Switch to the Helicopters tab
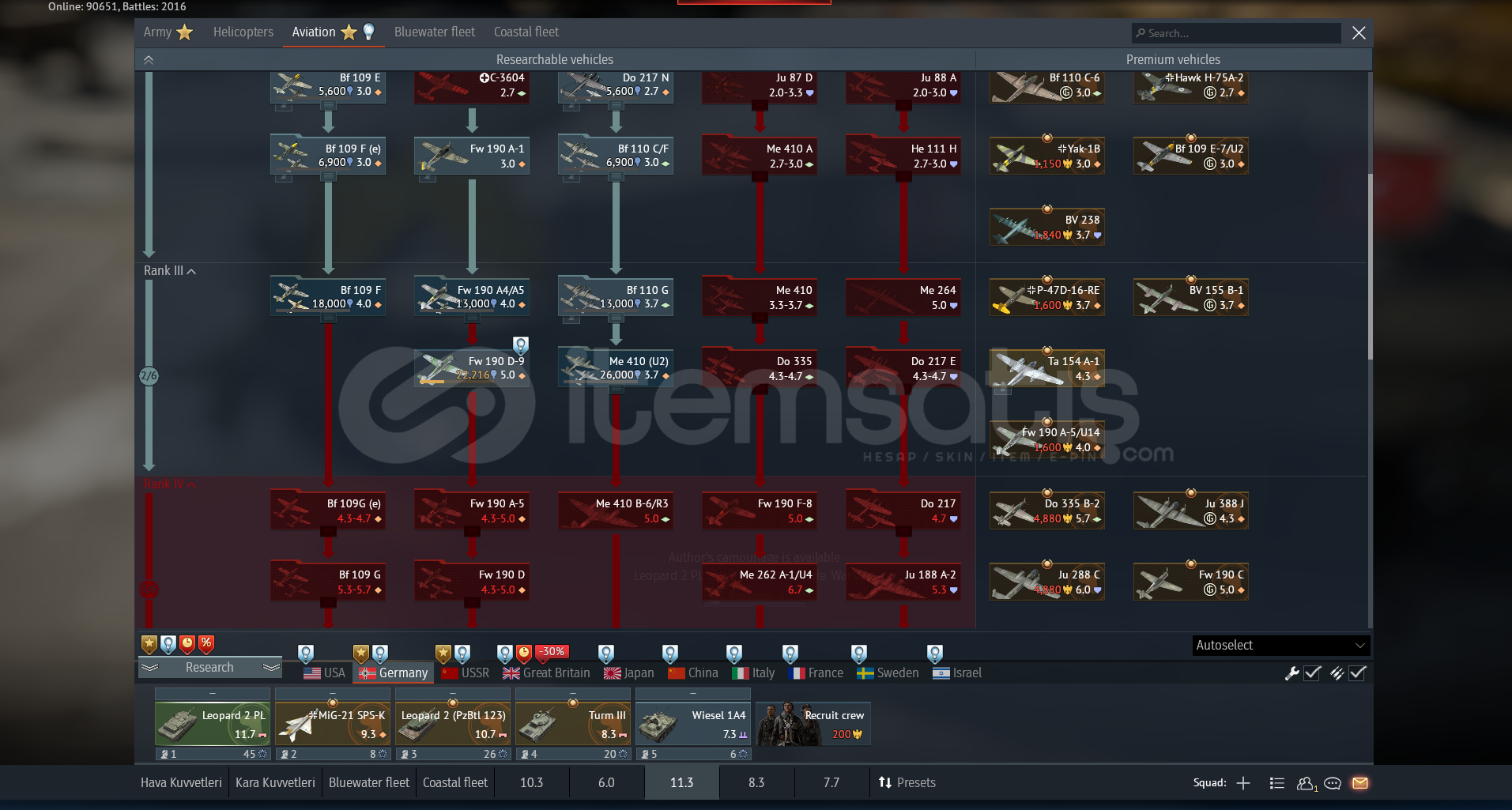The height and width of the screenshot is (810, 1512). pyautogui.click(x=243, y=32)
